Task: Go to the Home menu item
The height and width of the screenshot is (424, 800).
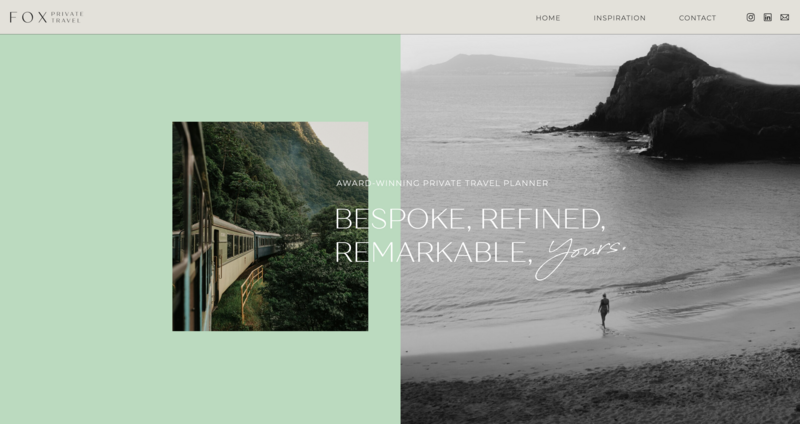Action: coord(548,18)
